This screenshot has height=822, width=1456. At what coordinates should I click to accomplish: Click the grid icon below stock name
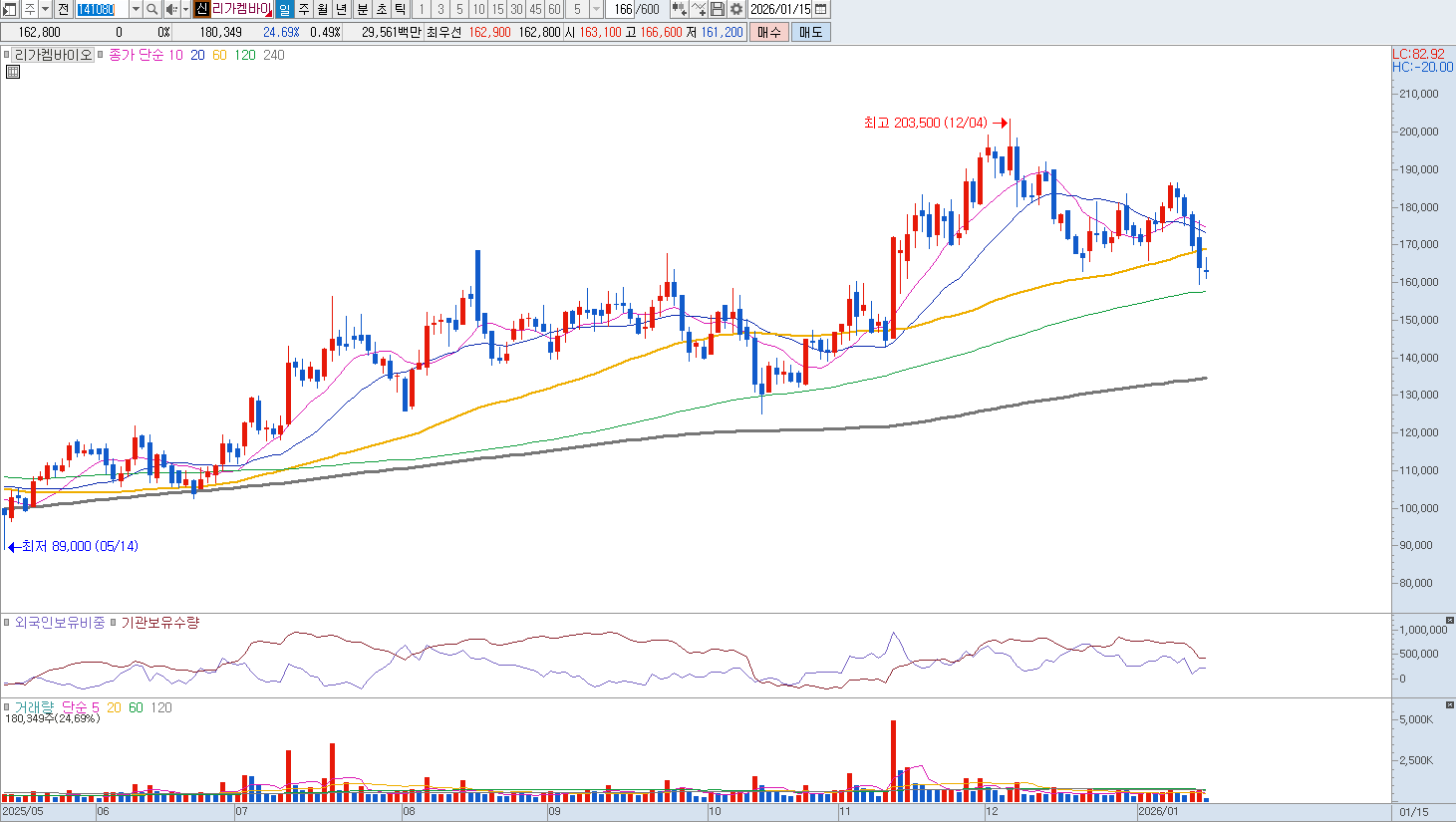click(x=13, y=72)
